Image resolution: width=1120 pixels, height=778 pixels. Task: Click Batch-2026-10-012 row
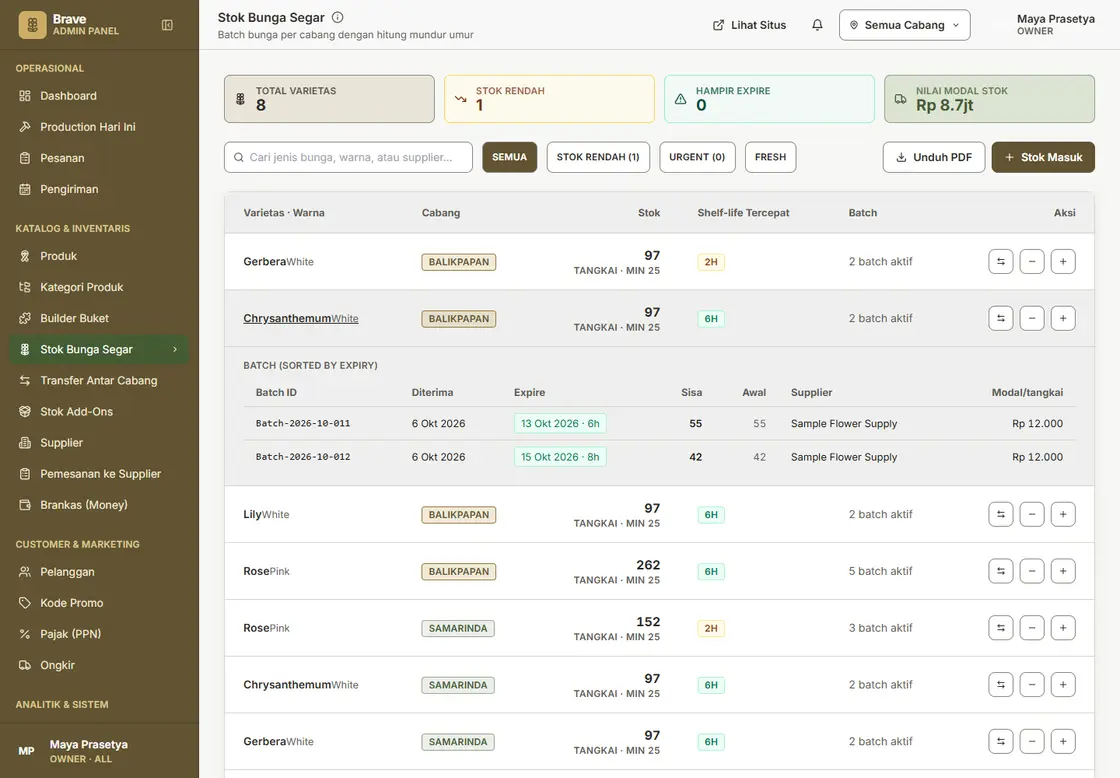pyautogui.click(x=659, y=457)
